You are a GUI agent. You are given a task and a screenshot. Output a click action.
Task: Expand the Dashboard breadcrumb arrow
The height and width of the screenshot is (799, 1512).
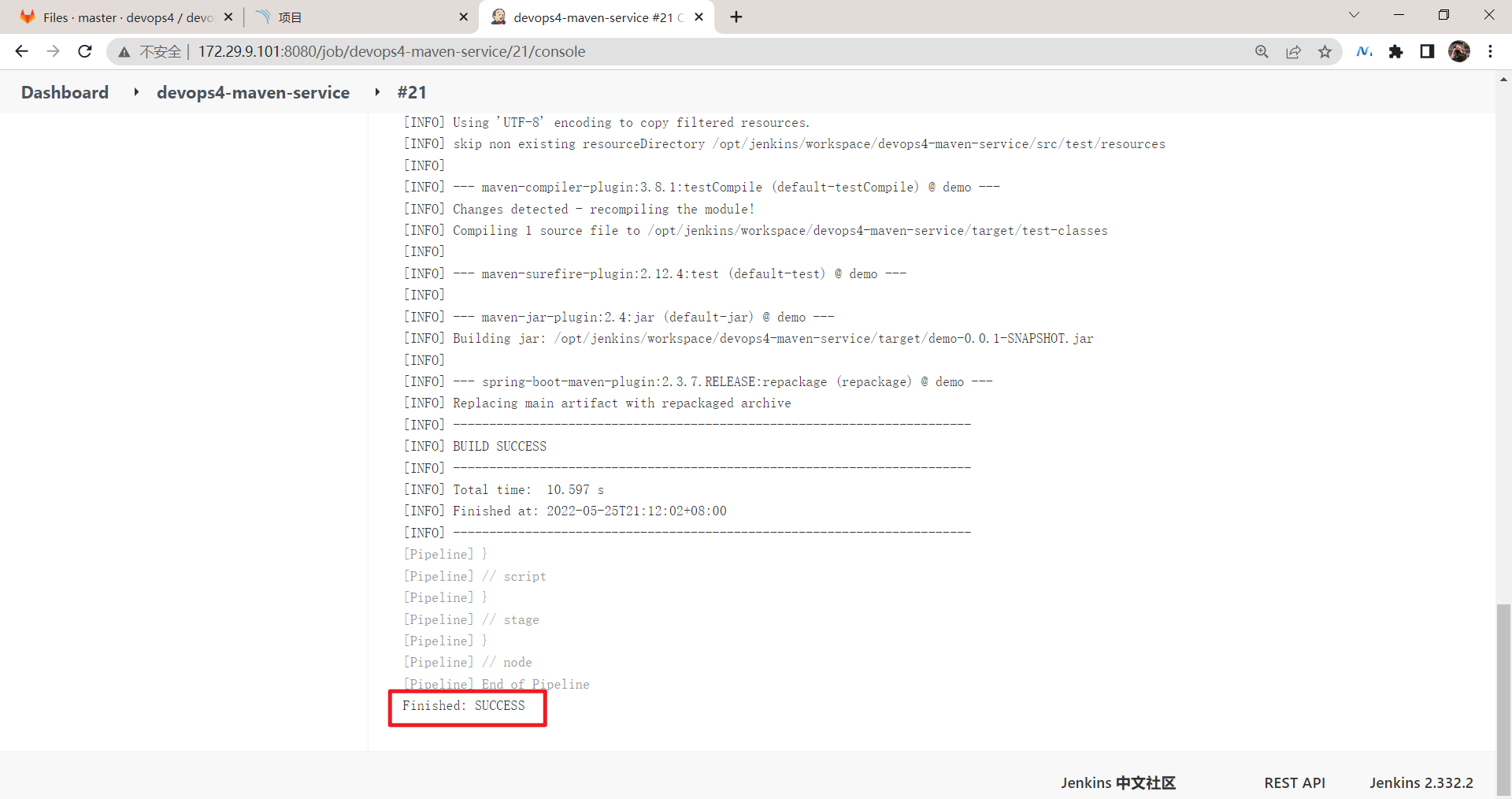point(136,92)
